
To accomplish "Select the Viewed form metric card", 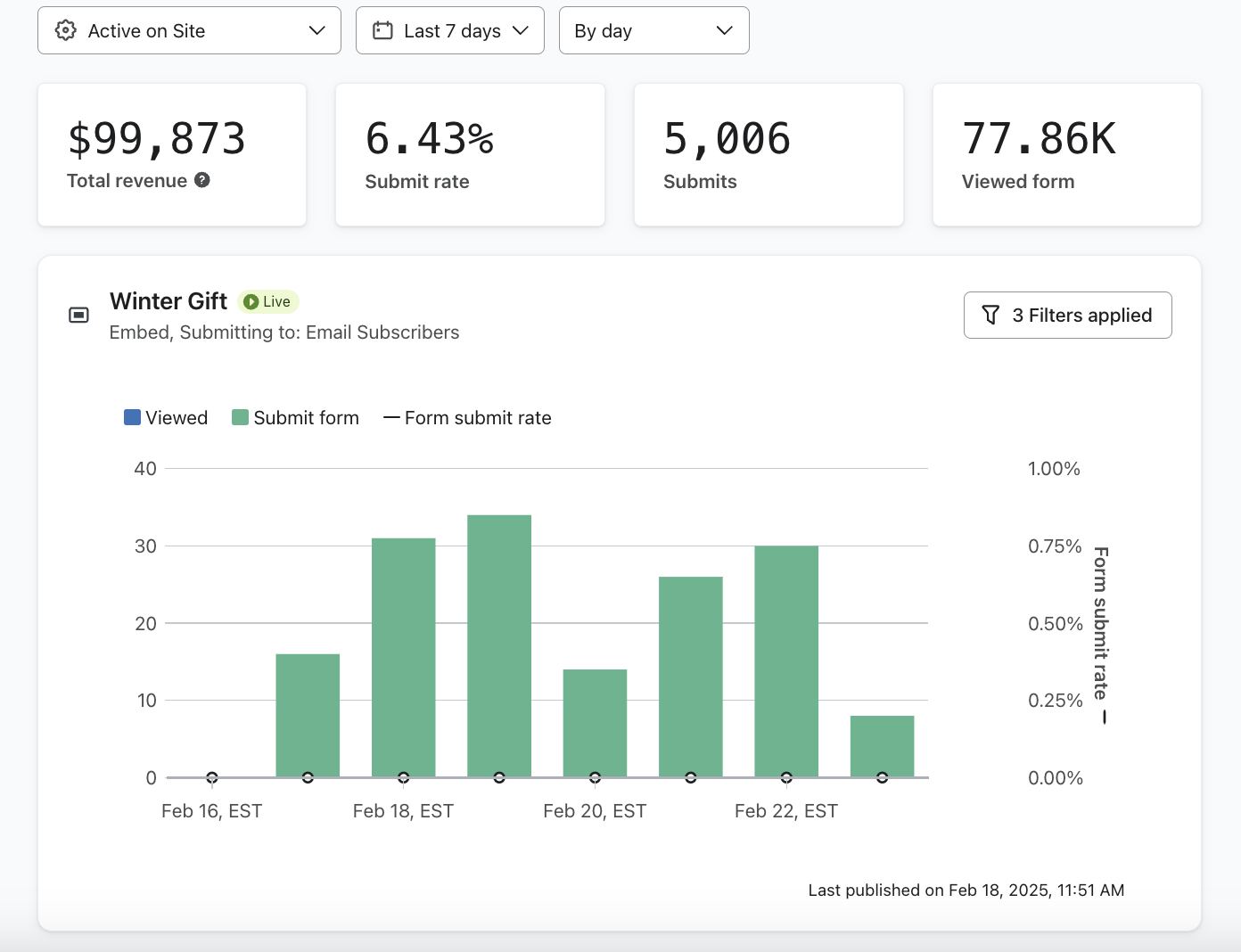I will pos(1066,155).
